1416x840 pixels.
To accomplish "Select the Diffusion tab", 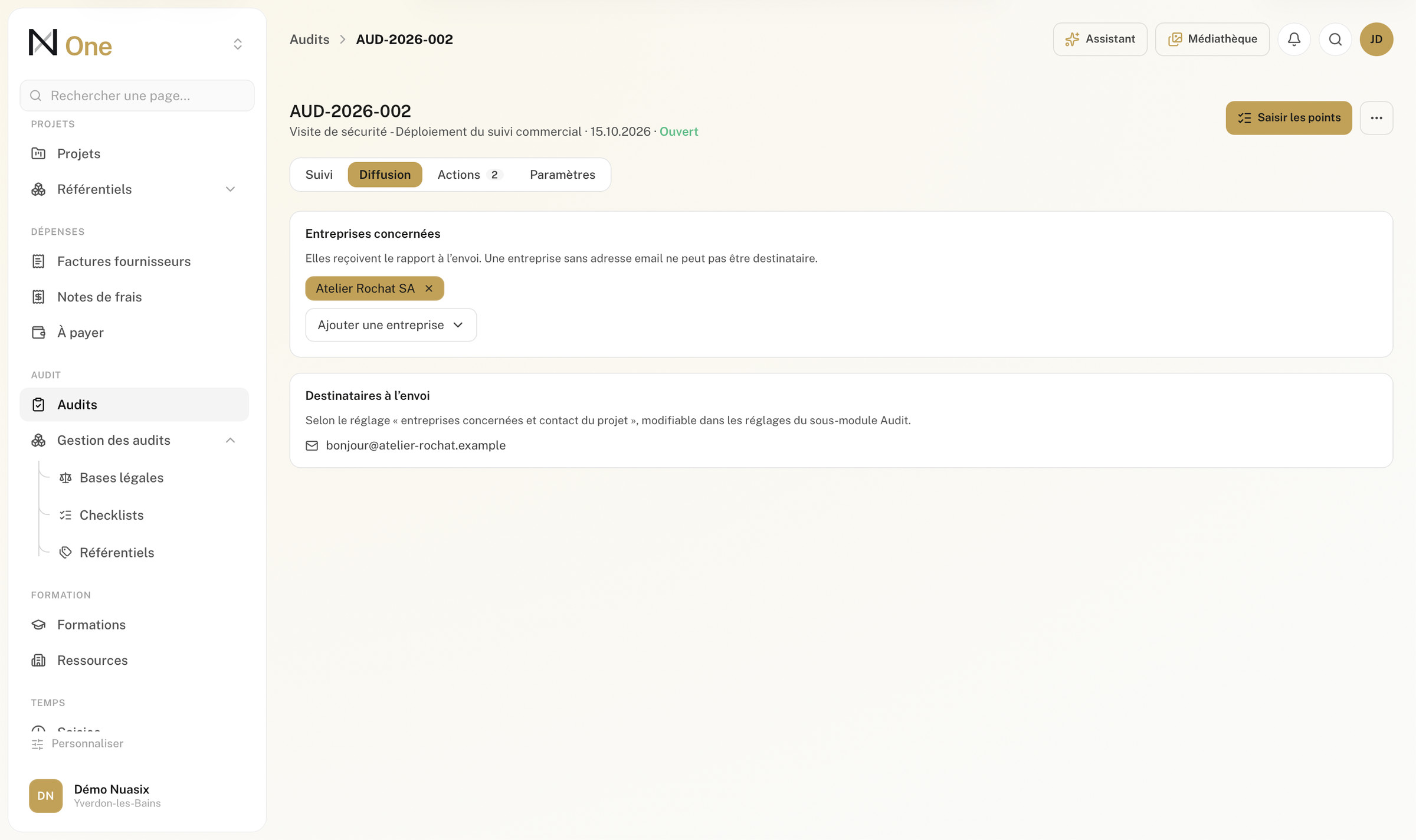I will pos(385,175).
